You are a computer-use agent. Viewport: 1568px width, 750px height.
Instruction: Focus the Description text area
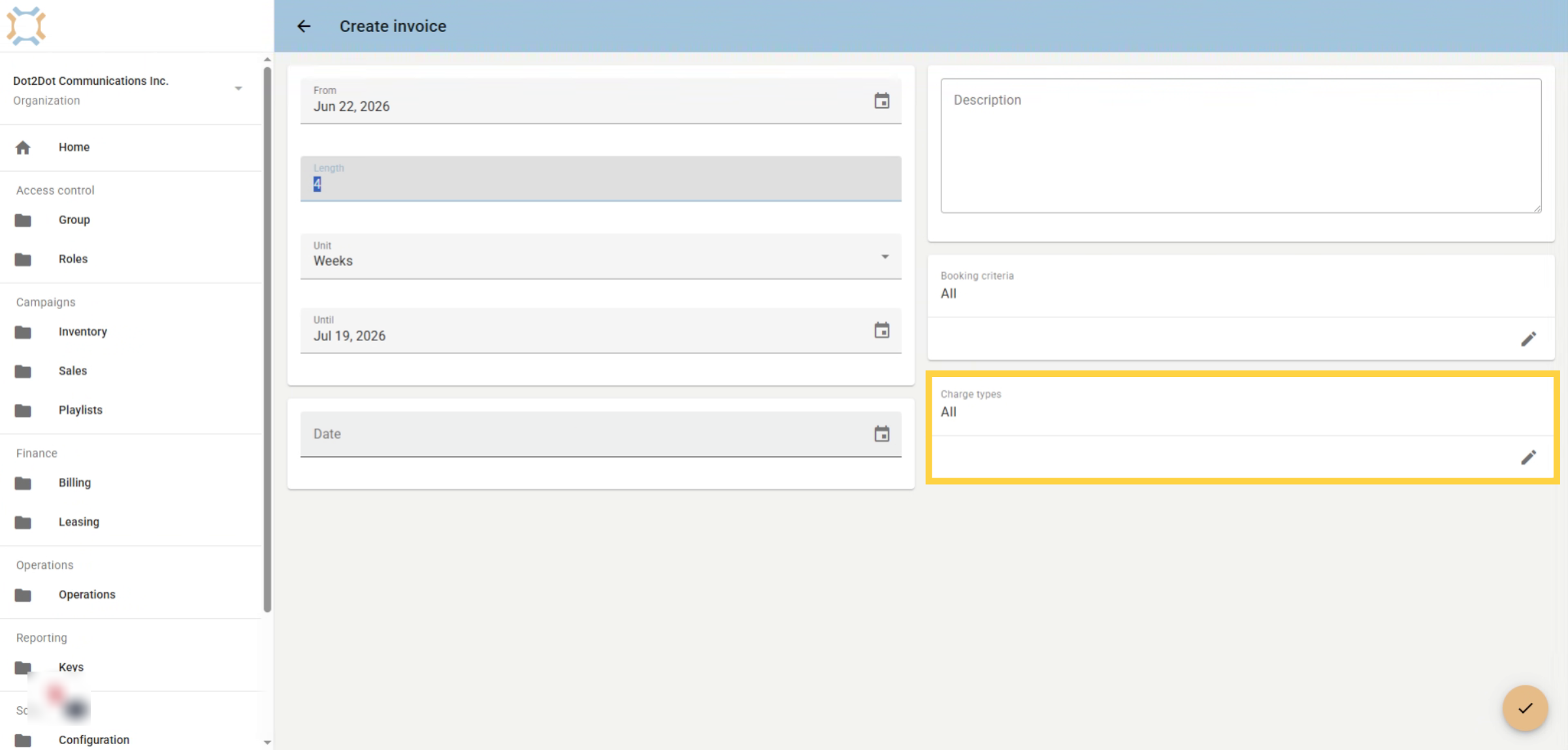(x=1241, y=146)
